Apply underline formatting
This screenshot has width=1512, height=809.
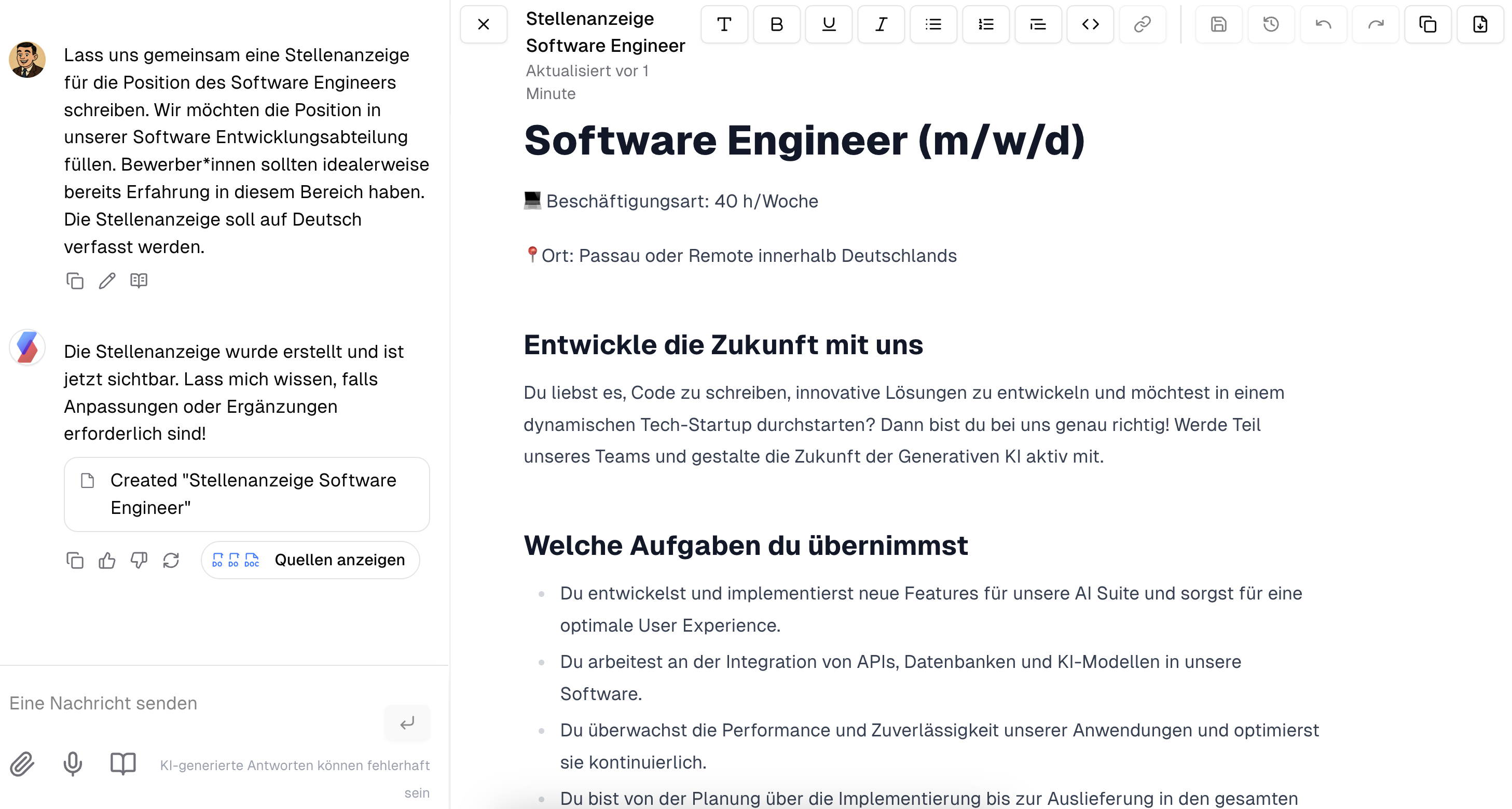click(x=829, y=25)
